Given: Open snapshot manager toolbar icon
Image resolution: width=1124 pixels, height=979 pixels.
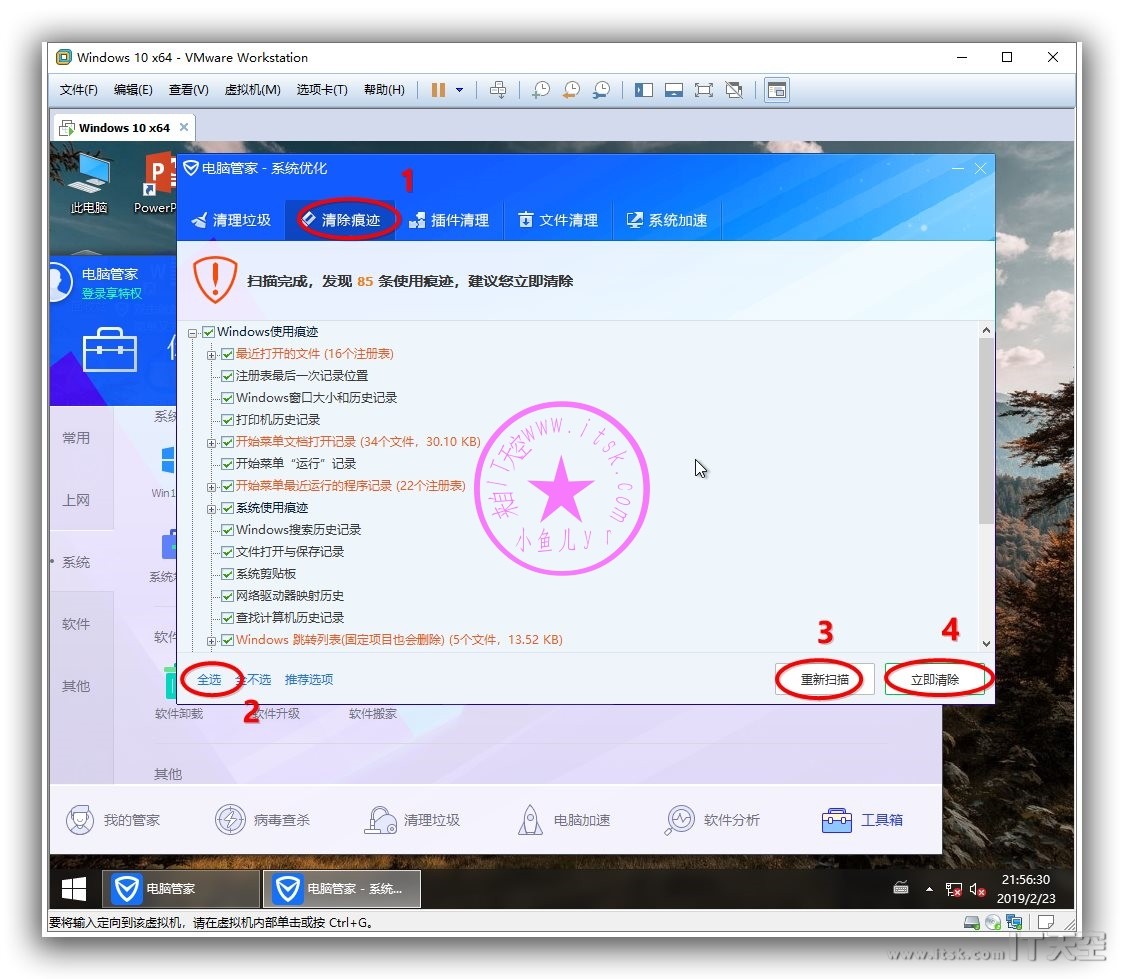Looking at the screenshot, I should point(601,90).
